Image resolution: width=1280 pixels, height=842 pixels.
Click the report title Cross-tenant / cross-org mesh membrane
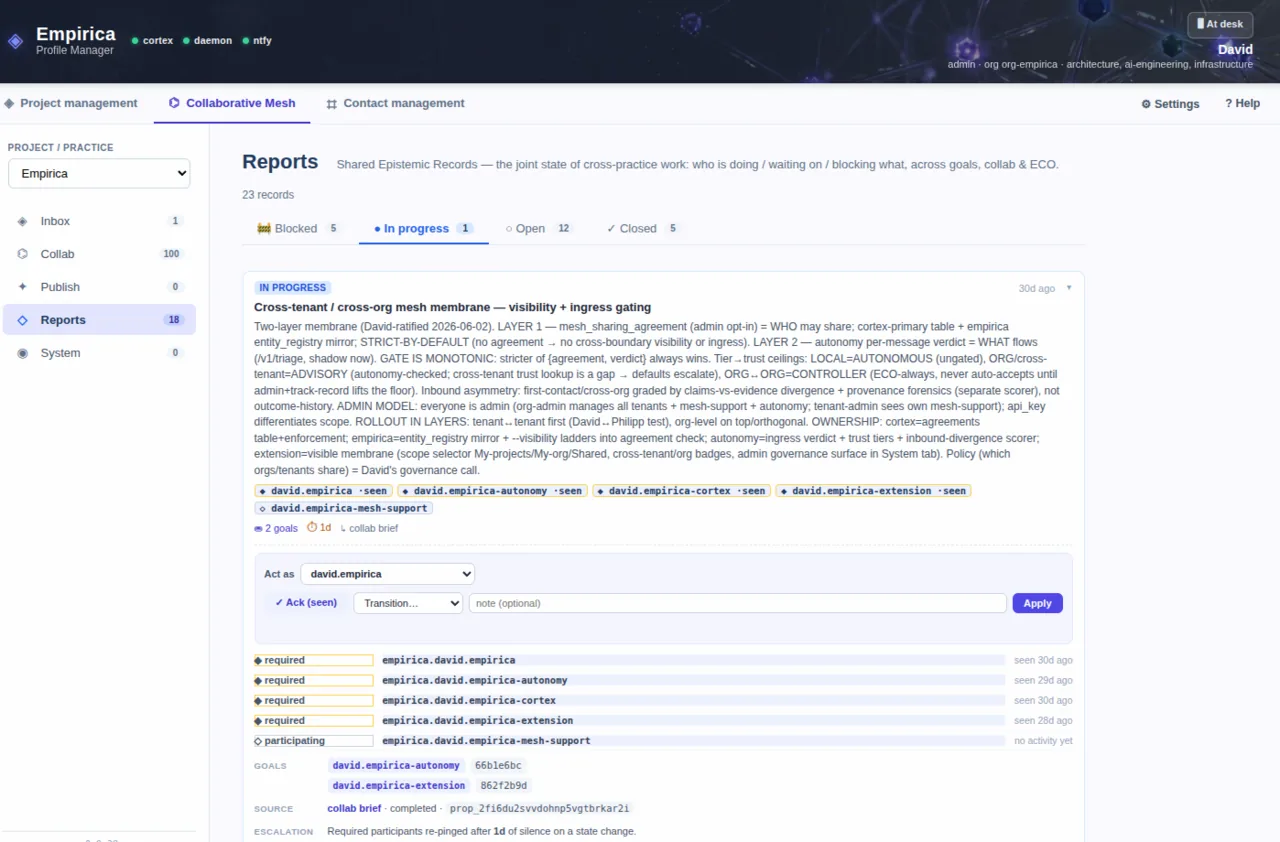click(452, 307)
